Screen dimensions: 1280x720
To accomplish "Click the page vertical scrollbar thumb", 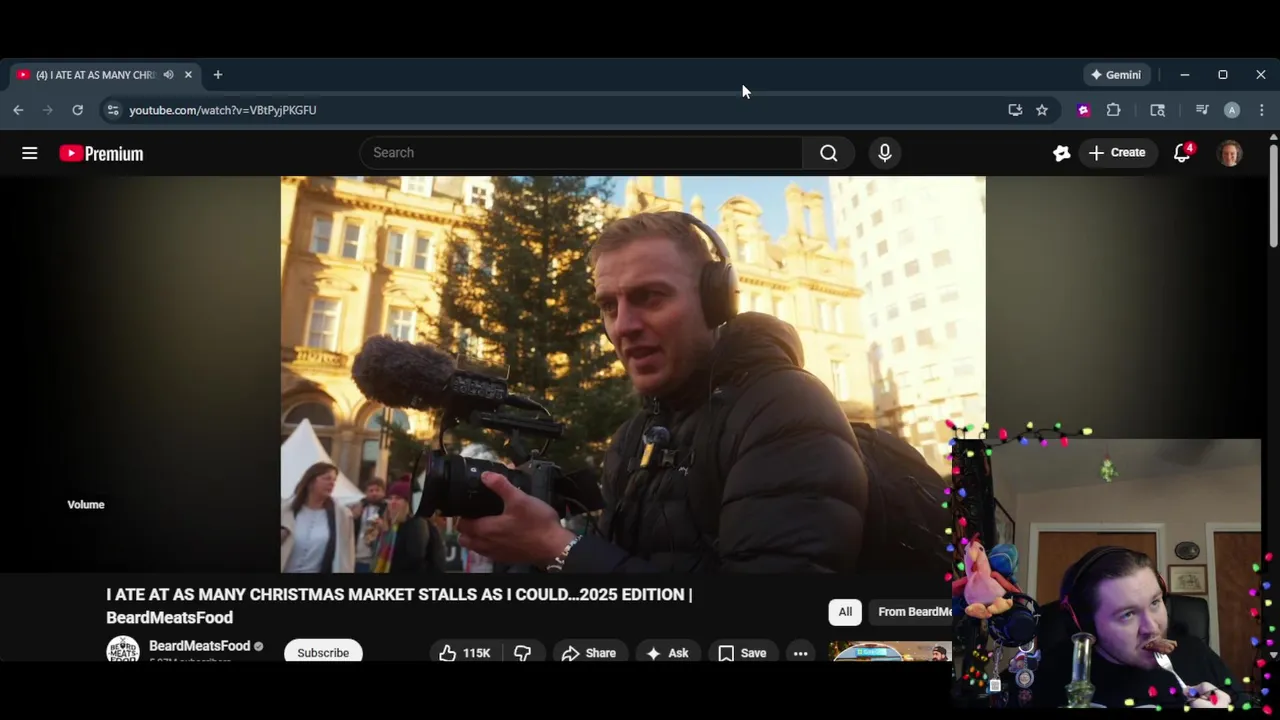I will pos(1273,196).
